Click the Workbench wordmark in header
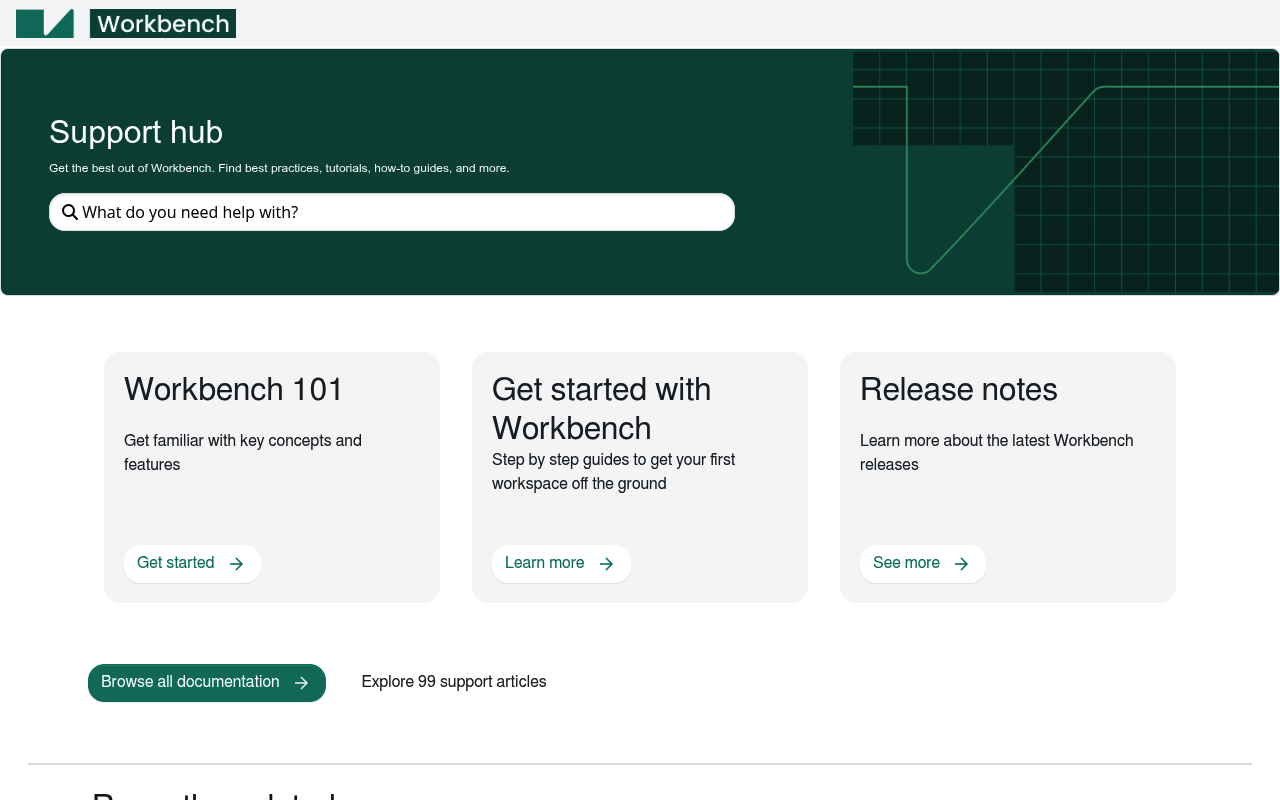This screenshot has height=800, width=1280. coord(163,23)
